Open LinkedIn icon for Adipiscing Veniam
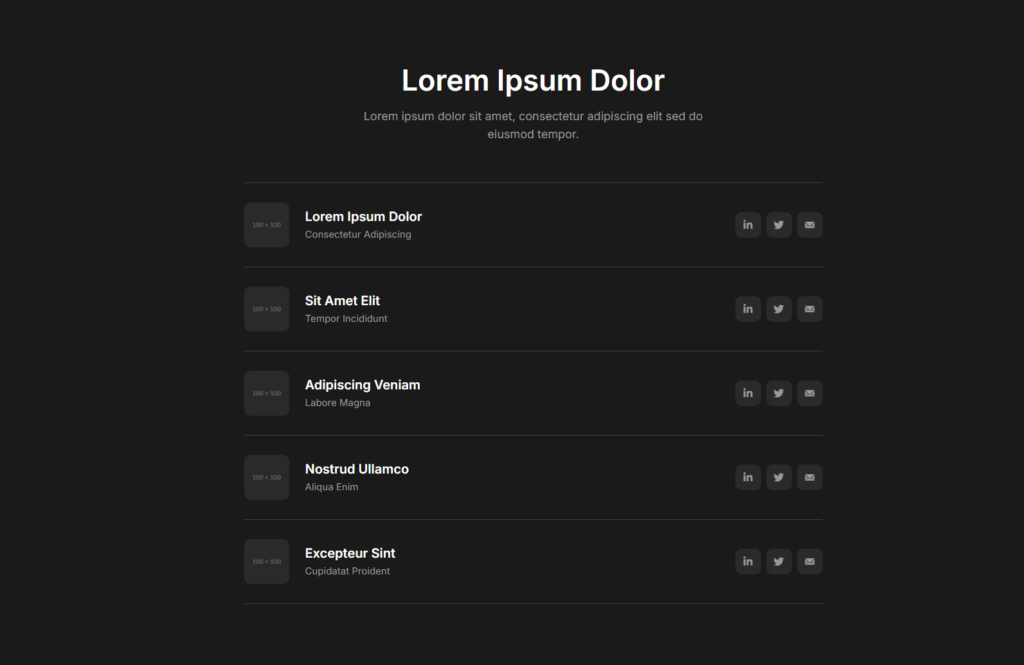Image resolution: width=1024 pixels, height=665 pixels. (x=748, y=393)
